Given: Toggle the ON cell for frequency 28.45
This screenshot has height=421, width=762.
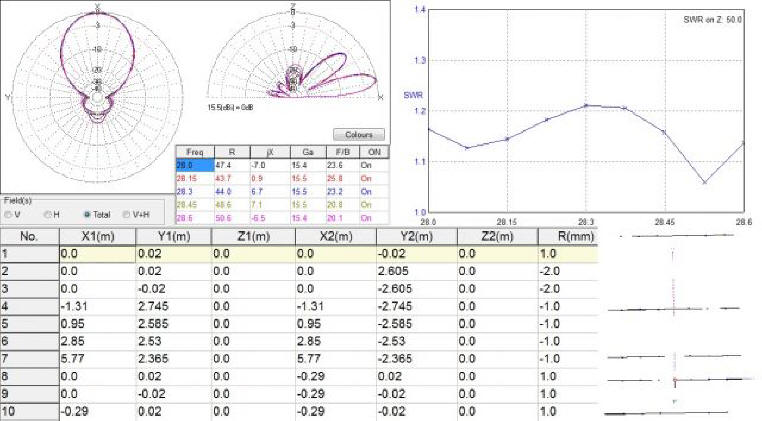Looking at the screenshot, I should (x=374, y=205).
